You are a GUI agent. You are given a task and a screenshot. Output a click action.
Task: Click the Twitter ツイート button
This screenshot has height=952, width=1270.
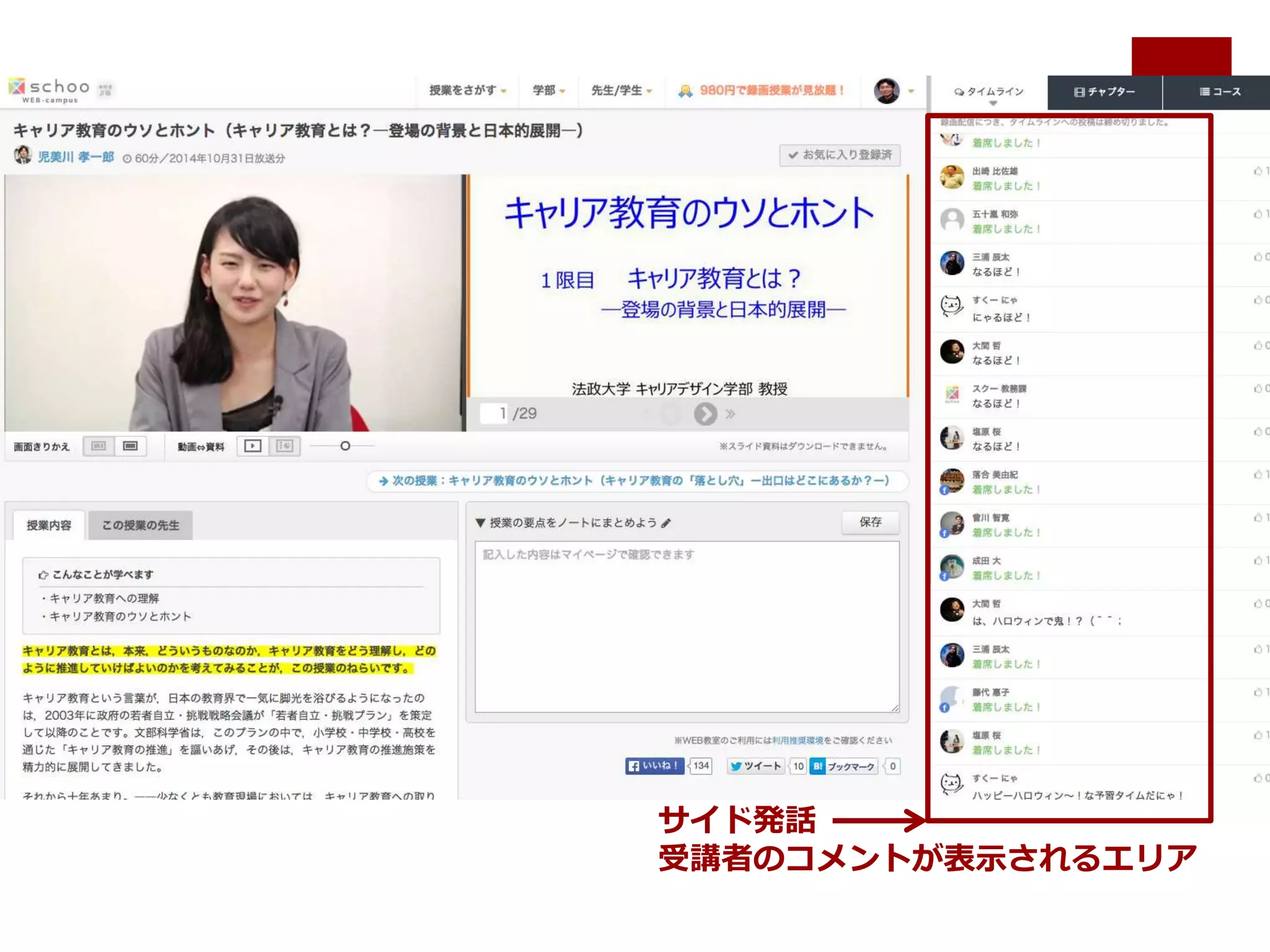(756, 766)
